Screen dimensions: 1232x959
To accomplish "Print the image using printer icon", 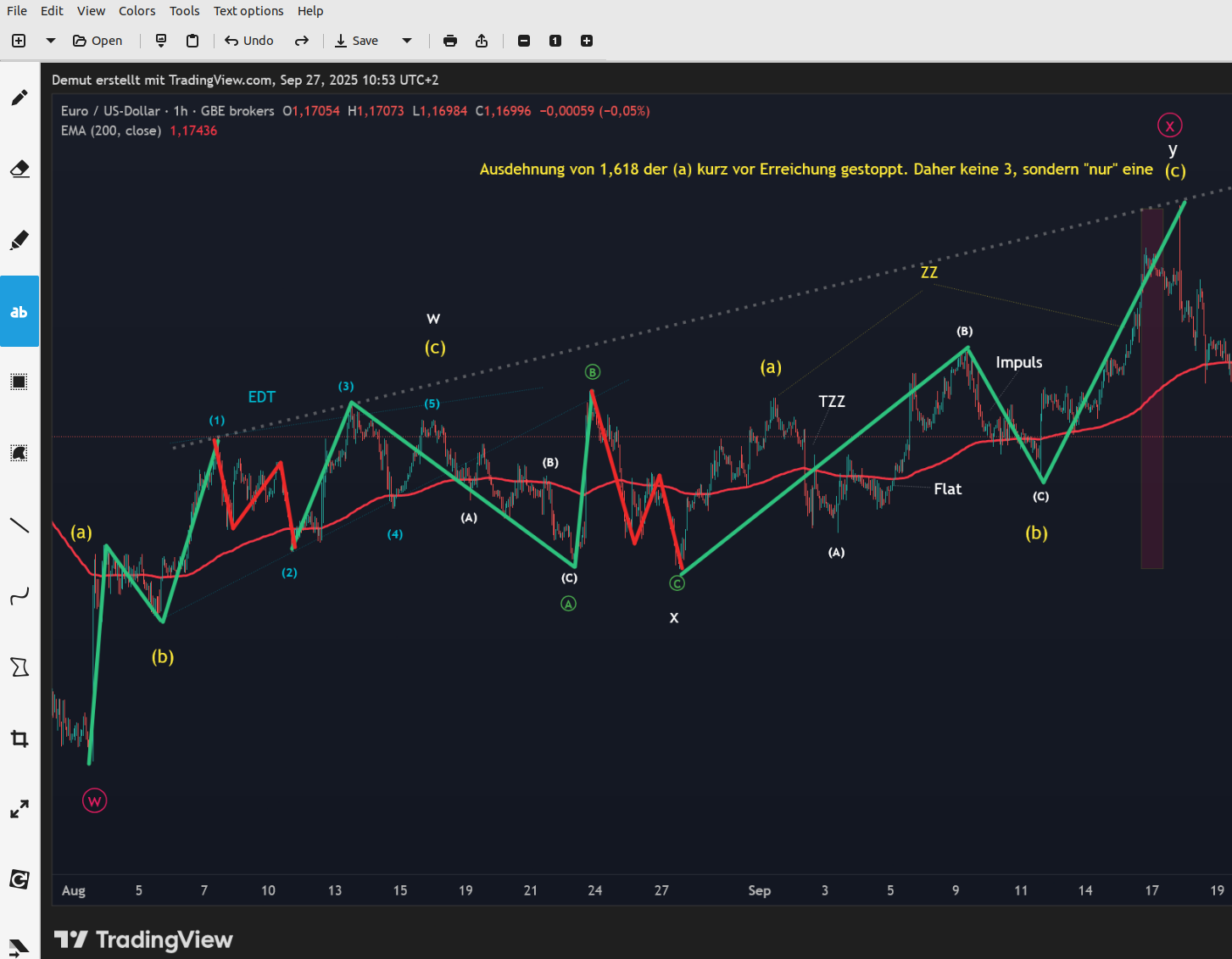I will pyautogui.click(x=450, y=41).
